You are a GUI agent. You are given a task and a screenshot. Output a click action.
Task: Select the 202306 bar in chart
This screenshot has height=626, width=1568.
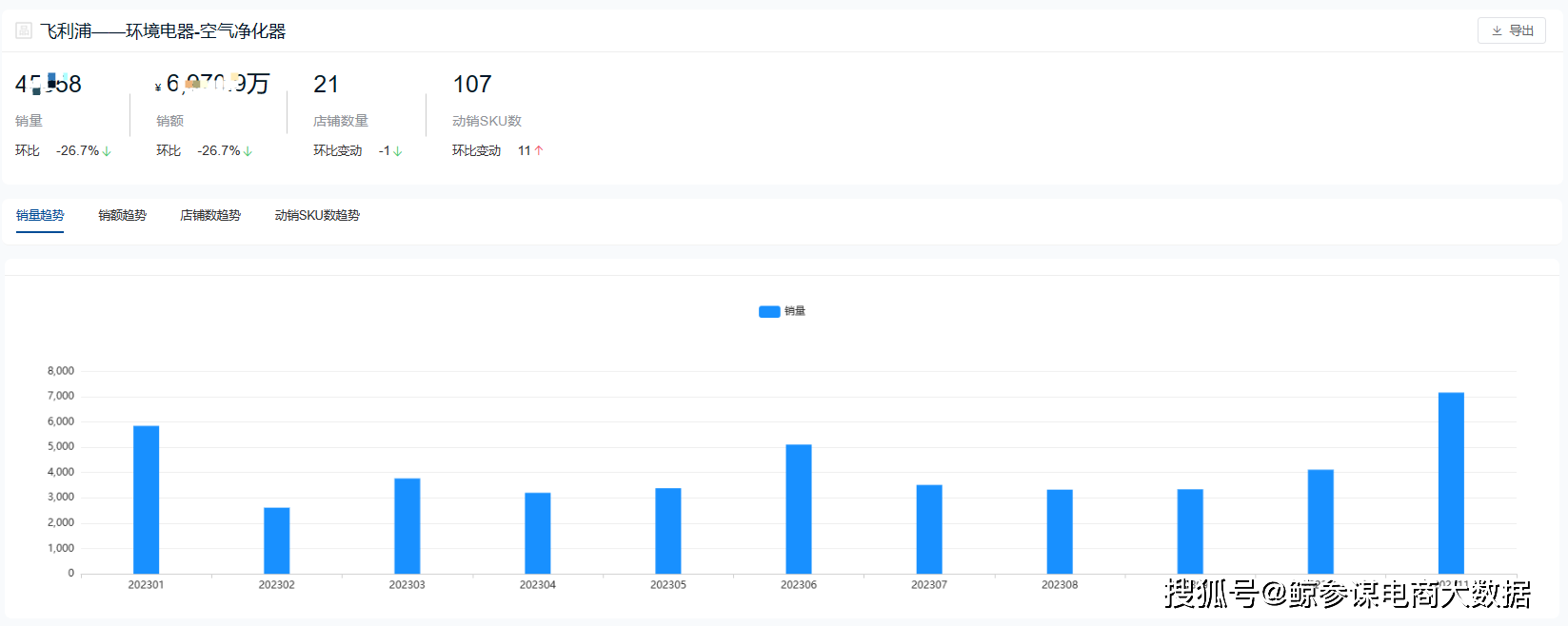799,509
